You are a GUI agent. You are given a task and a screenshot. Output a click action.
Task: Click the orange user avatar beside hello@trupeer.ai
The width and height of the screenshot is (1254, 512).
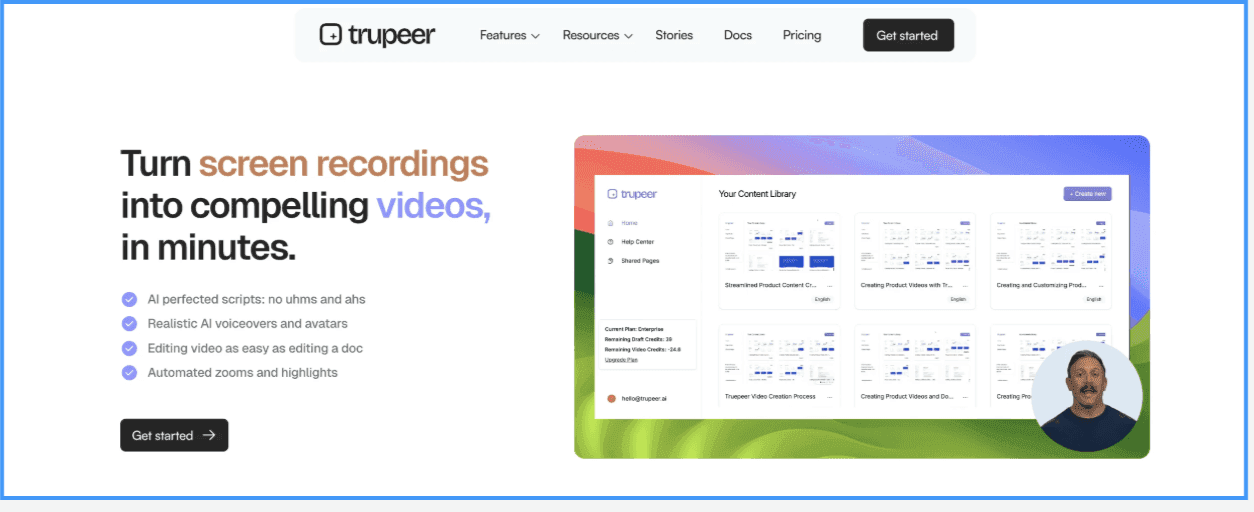pyautogui.click(x=611, y=398)
